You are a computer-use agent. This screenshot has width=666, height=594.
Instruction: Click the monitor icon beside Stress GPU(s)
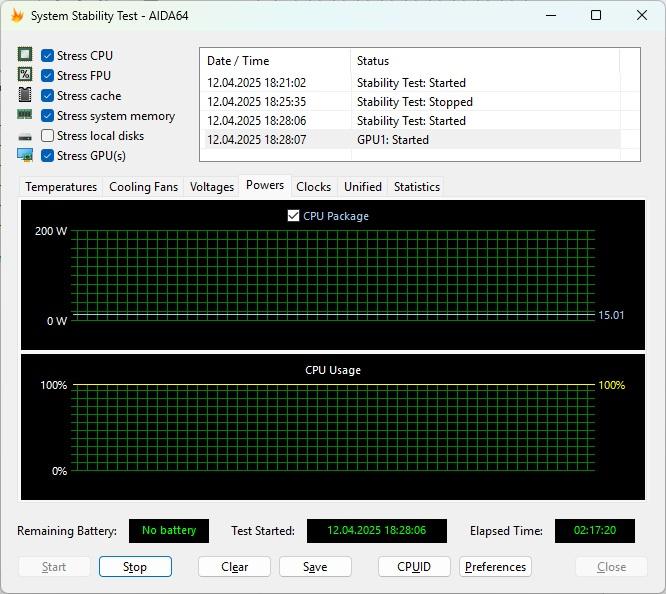click(x=25, y=156)
